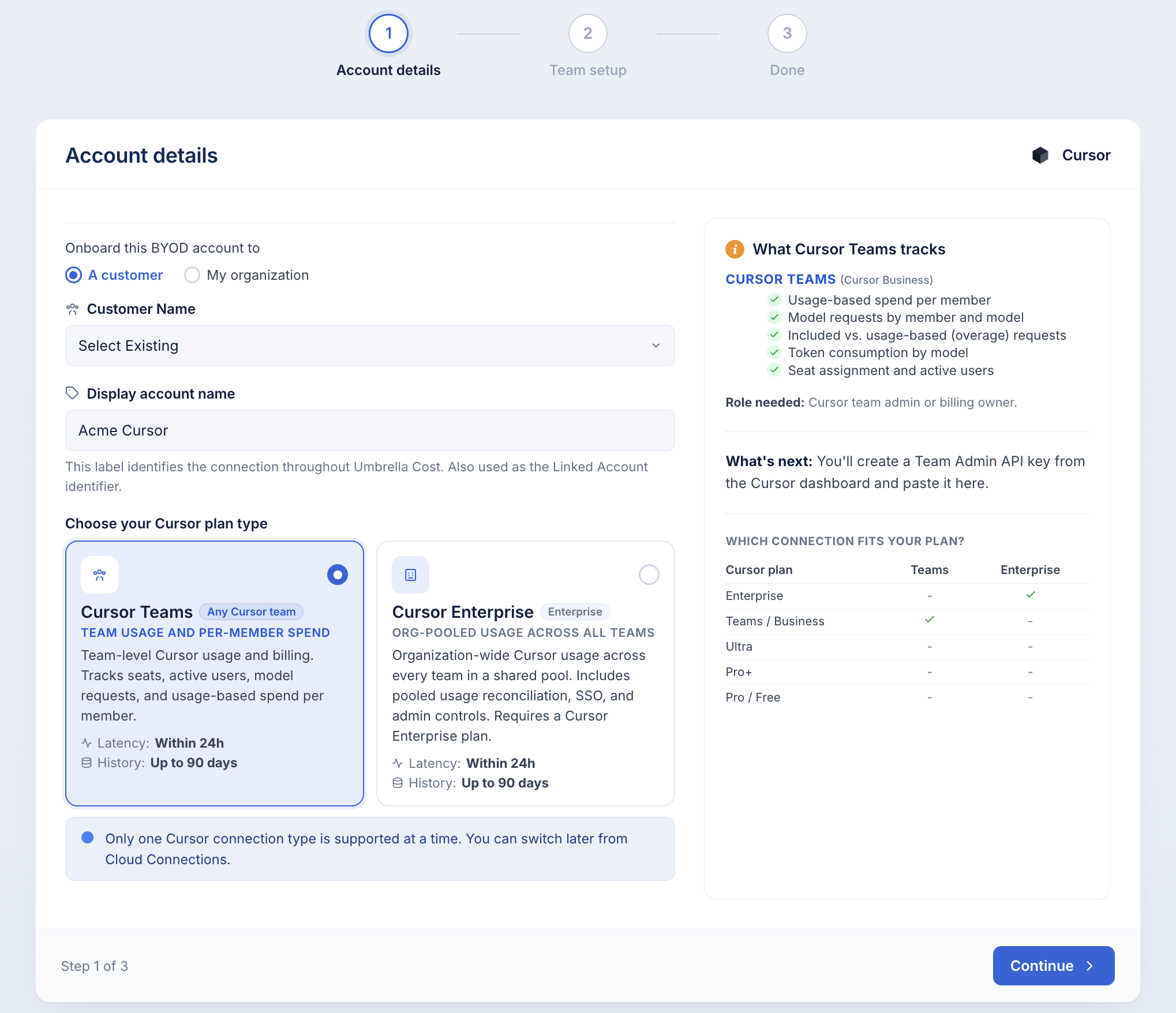Choose the Cursor Teams plan radio button
This screenshot has width=1176, height=1013.
tap(338, 575)
